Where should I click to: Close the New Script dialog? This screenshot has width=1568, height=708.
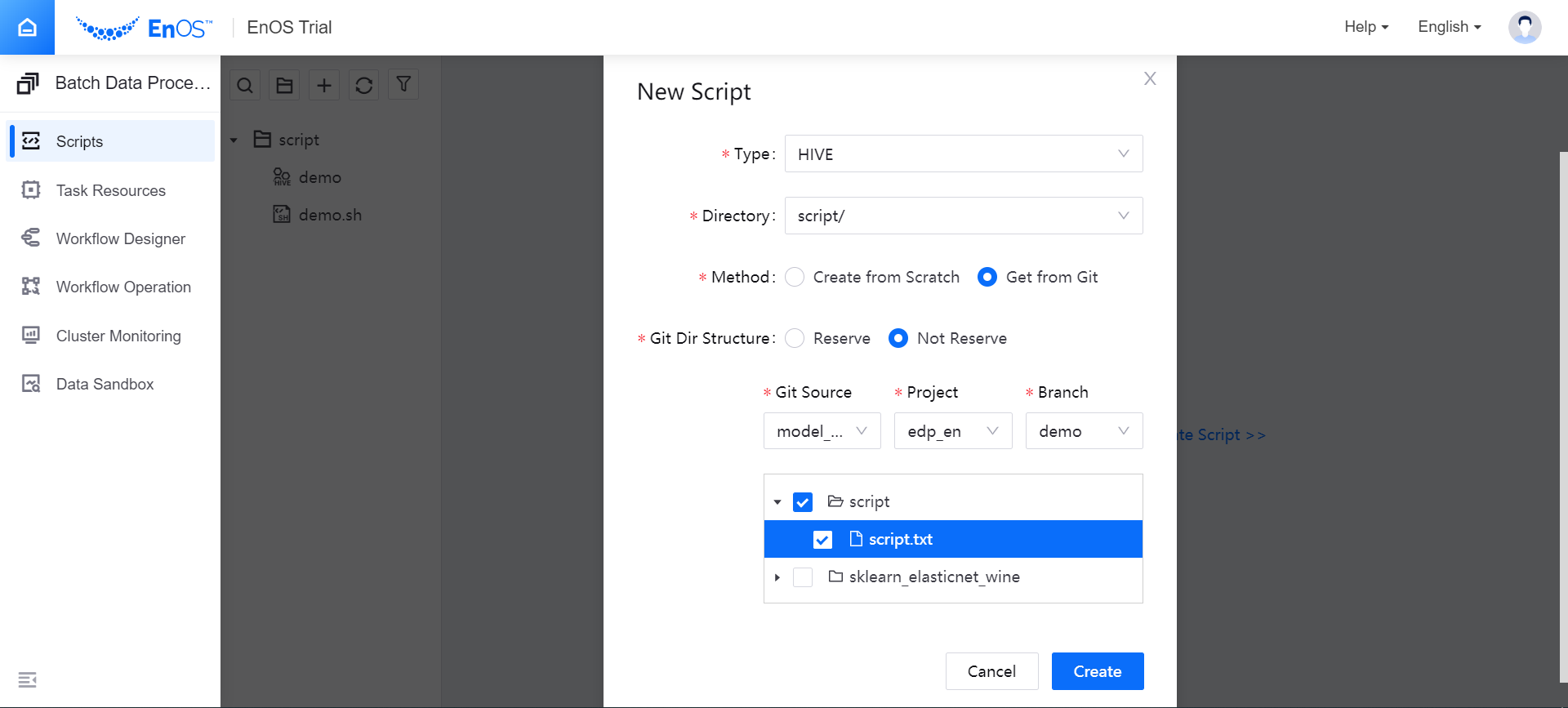(x=1150, y=78)
